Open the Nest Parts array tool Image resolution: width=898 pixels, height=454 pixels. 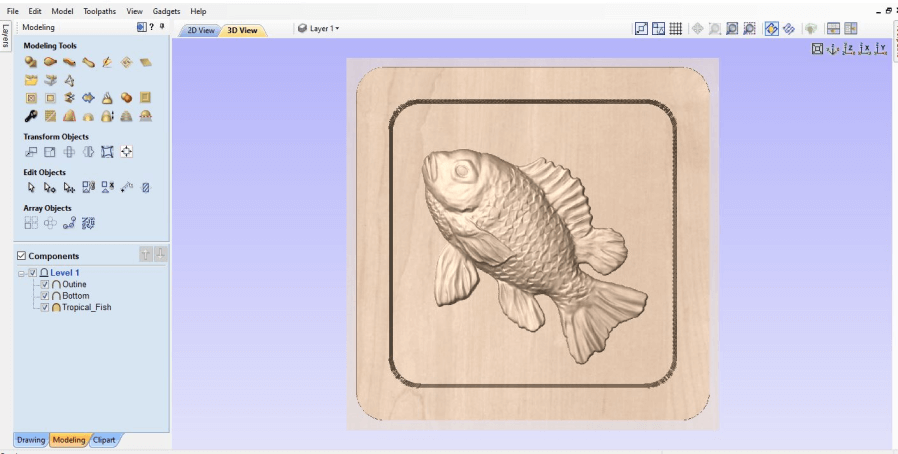click(88, 223)
